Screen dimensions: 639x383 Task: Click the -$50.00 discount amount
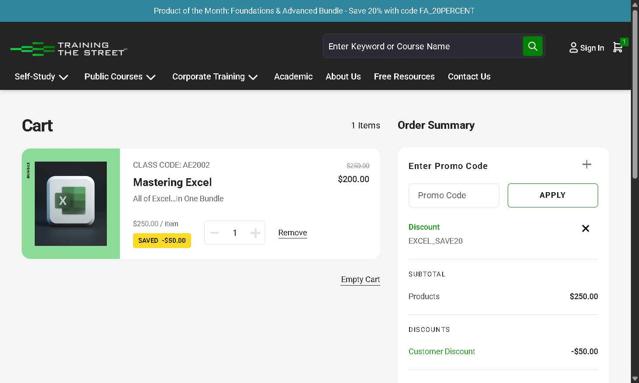tap(584, 351)
